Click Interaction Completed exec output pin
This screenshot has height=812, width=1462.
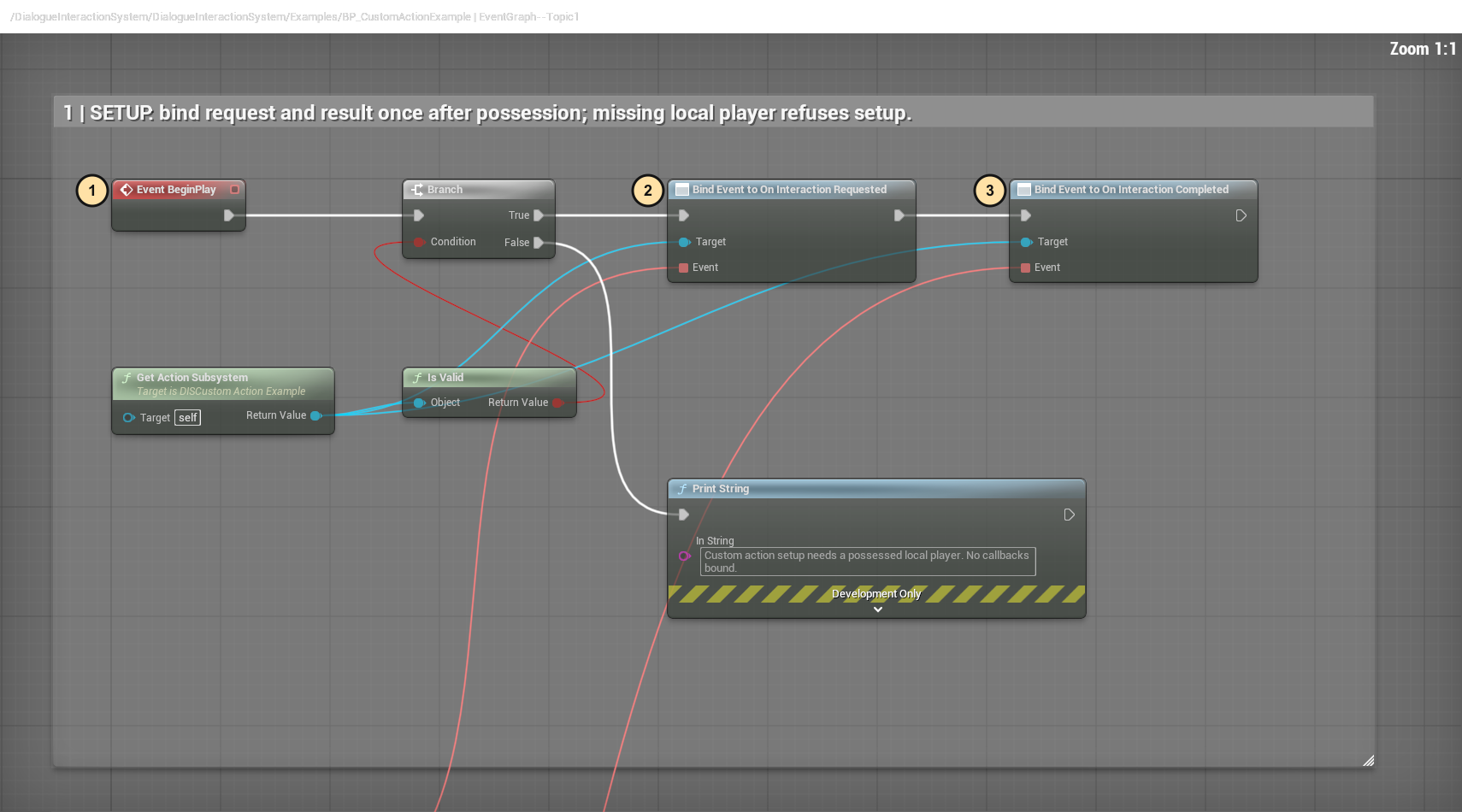(1241, 215)
